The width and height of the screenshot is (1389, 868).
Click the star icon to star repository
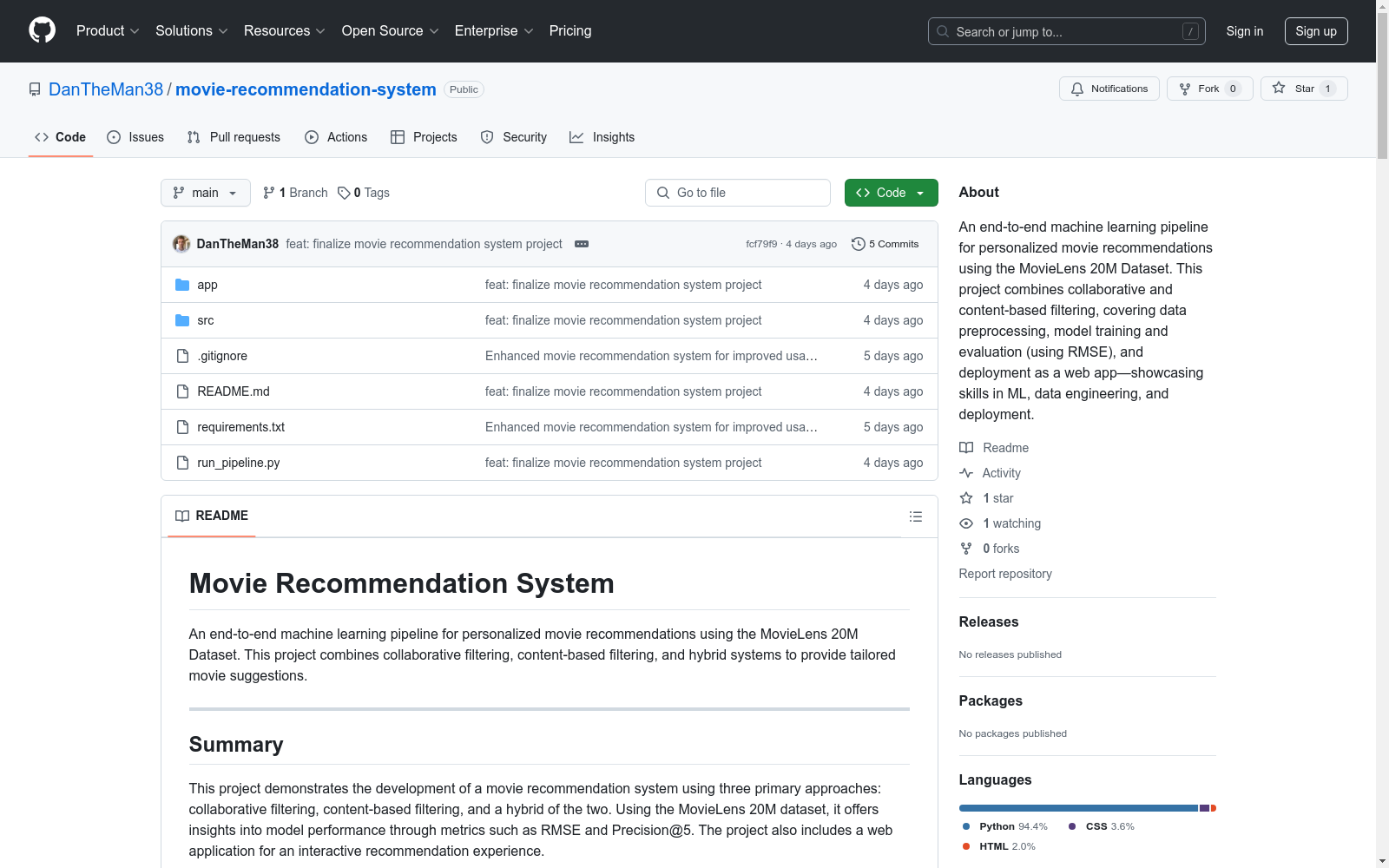[x=1279, y=88]
